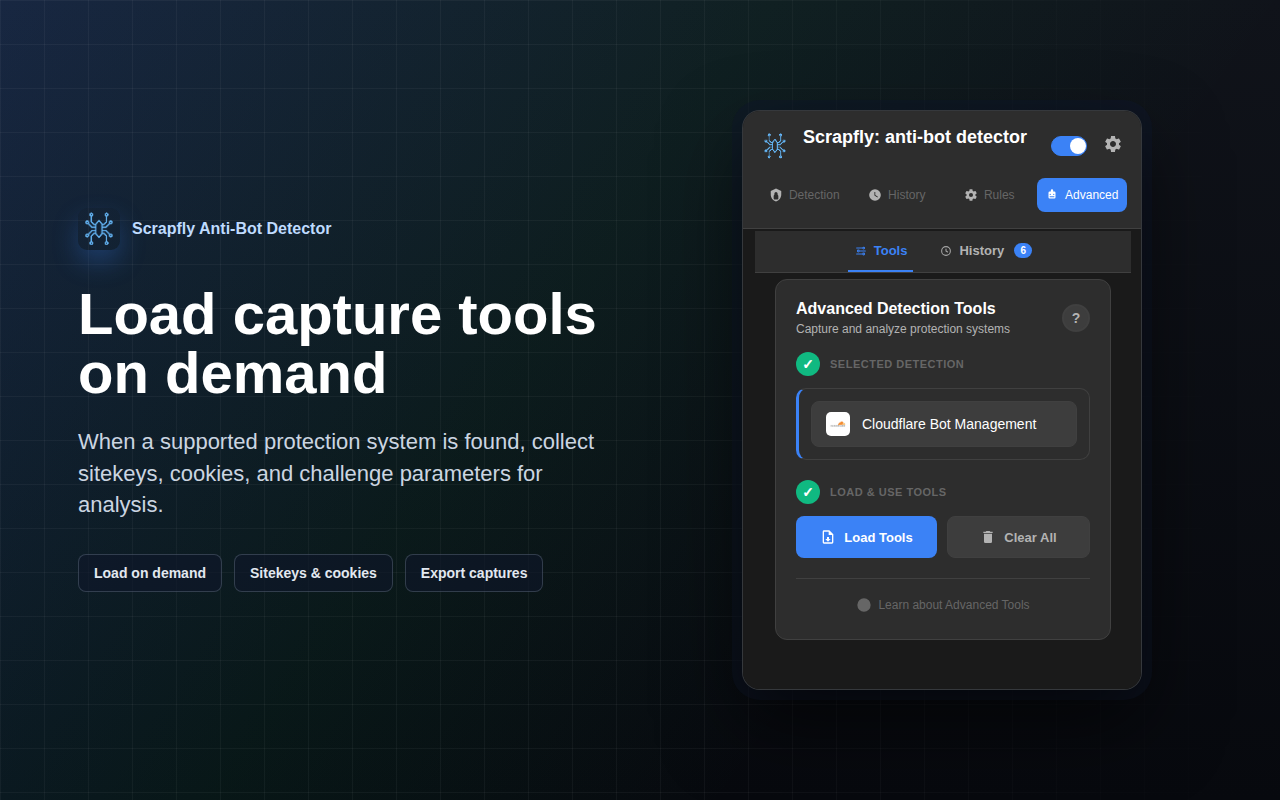Click the Scrapfly spider logo in popup header
Image resolution: width=1280 pixels, height=800 pixels.
tap(775, 145)
